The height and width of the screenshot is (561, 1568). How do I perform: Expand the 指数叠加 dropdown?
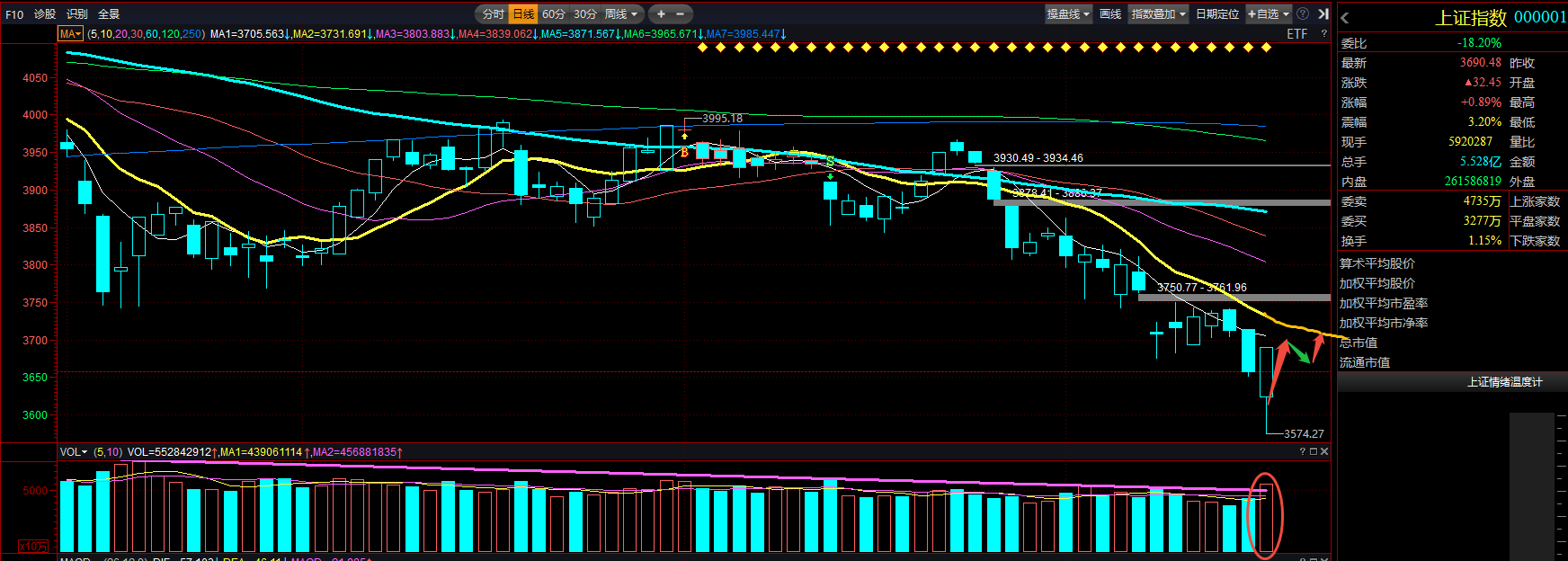click(x=1158, y=14)
